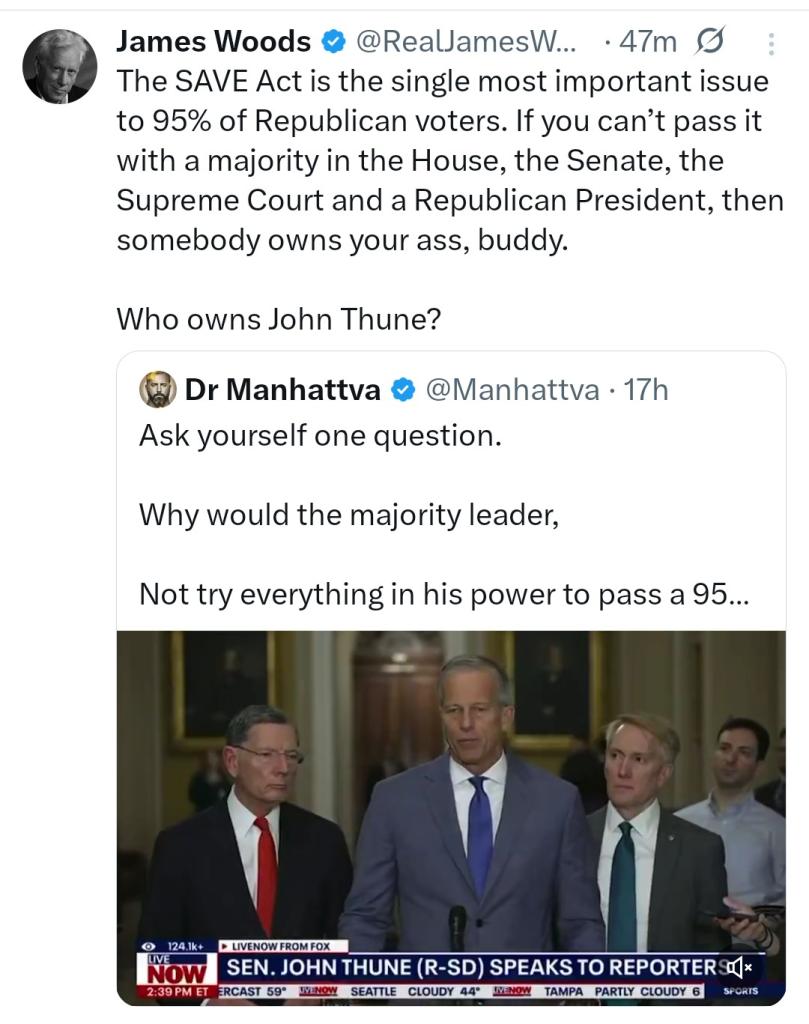Screen dimensions: 809x1024
Task: Open the Grok slashed-circle icon
Action: [708, 42]
